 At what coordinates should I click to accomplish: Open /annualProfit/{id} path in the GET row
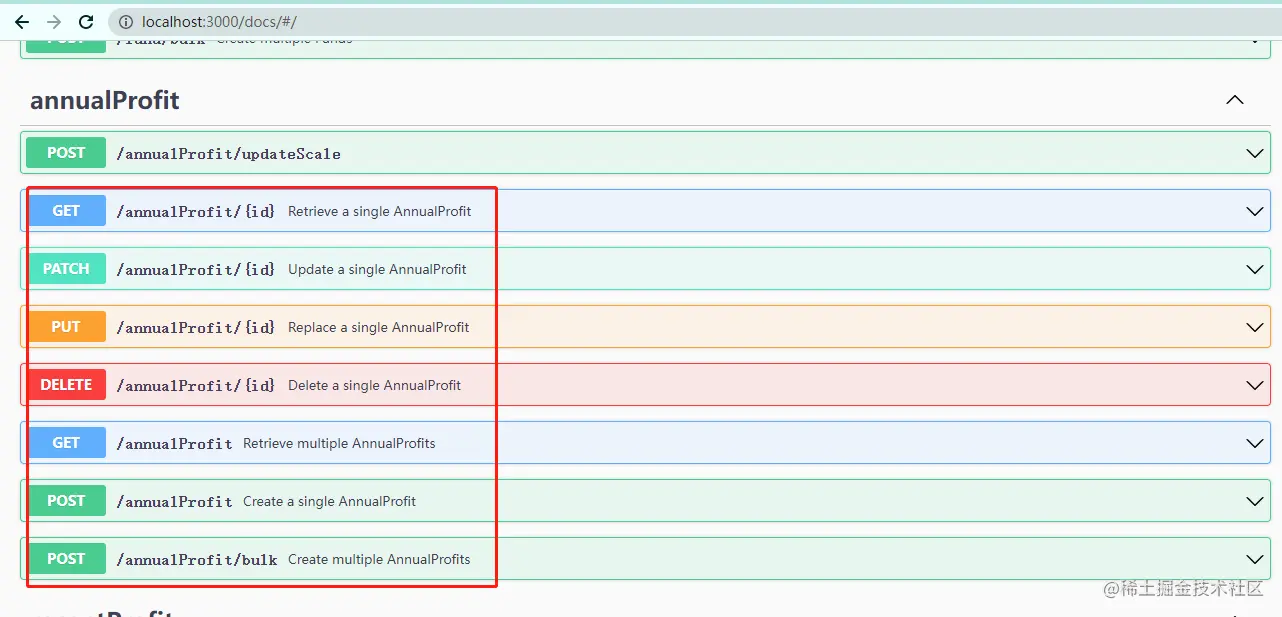click(196, 212)
